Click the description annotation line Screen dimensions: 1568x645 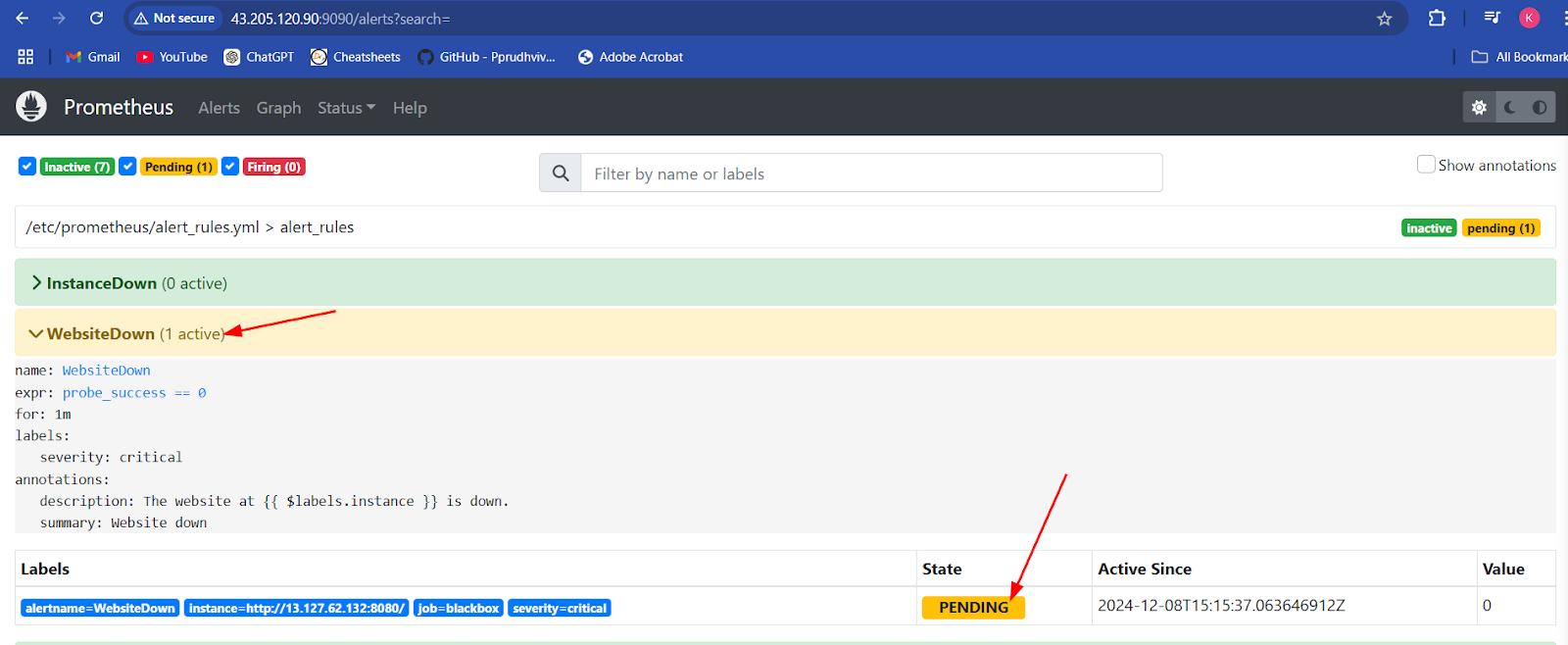point(274,501)
